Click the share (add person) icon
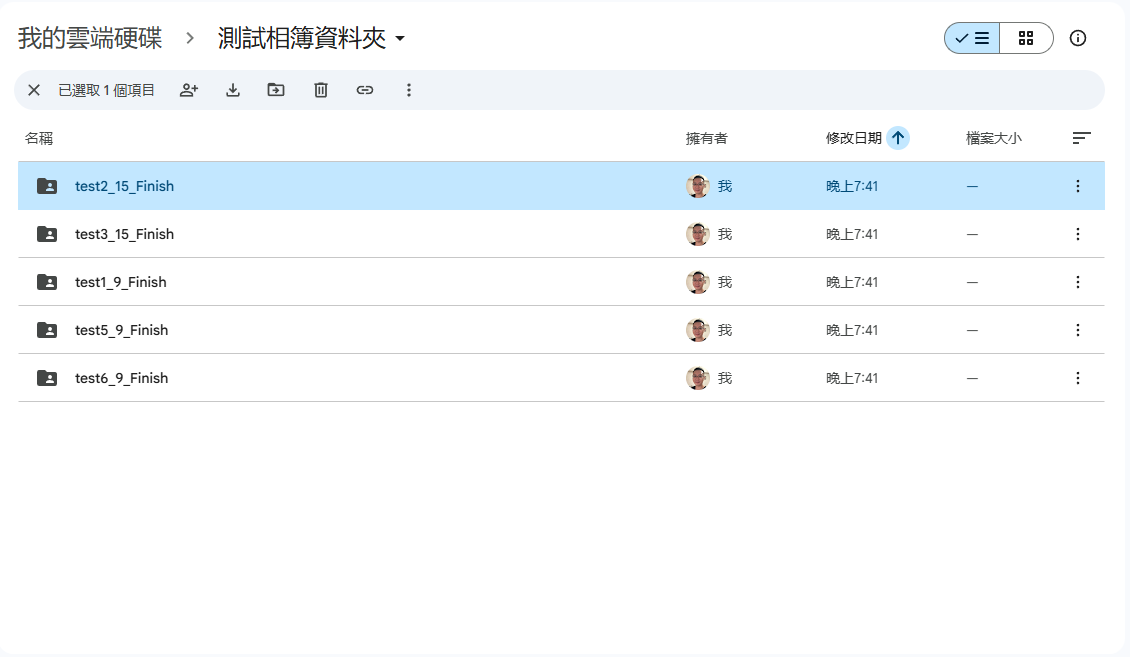 (189, 90)
